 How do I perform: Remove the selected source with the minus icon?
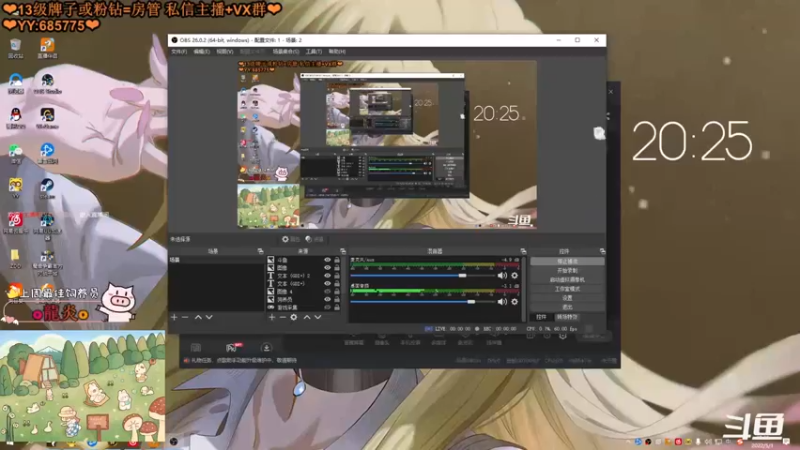point(283,317)
